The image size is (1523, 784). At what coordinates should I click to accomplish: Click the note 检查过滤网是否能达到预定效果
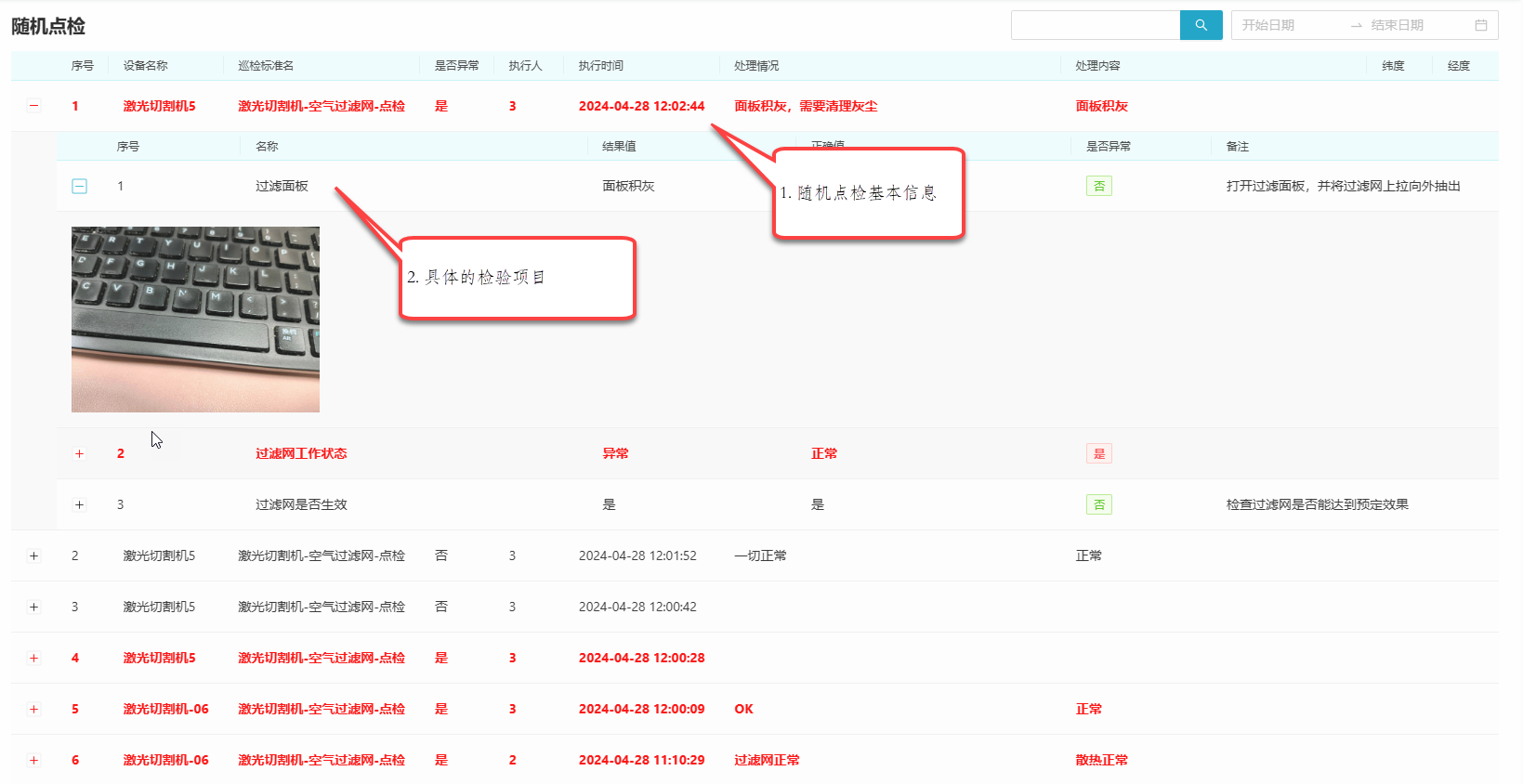click(x=1317, y=504)
